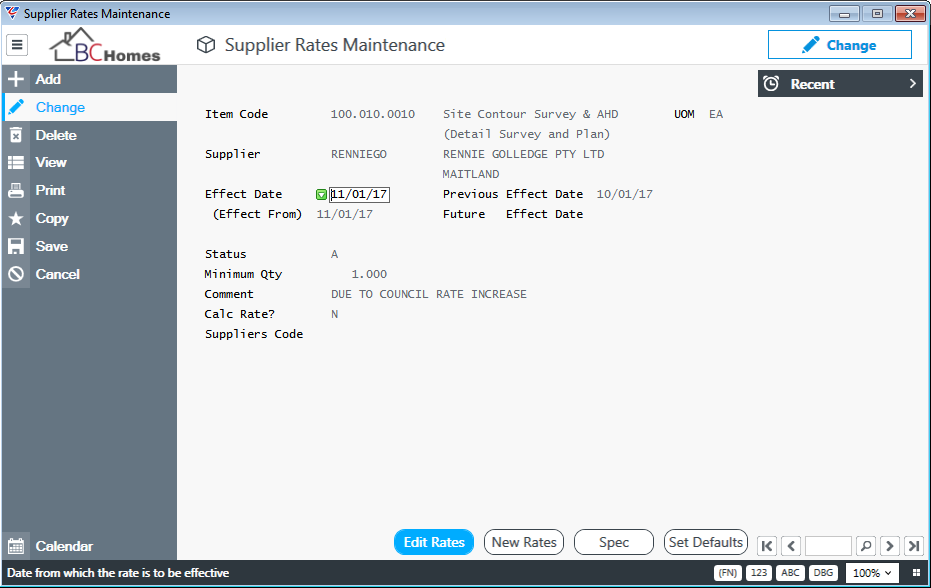This screenshot has height=588, width=931.
Task: Go to previous record
Action: 791,545
